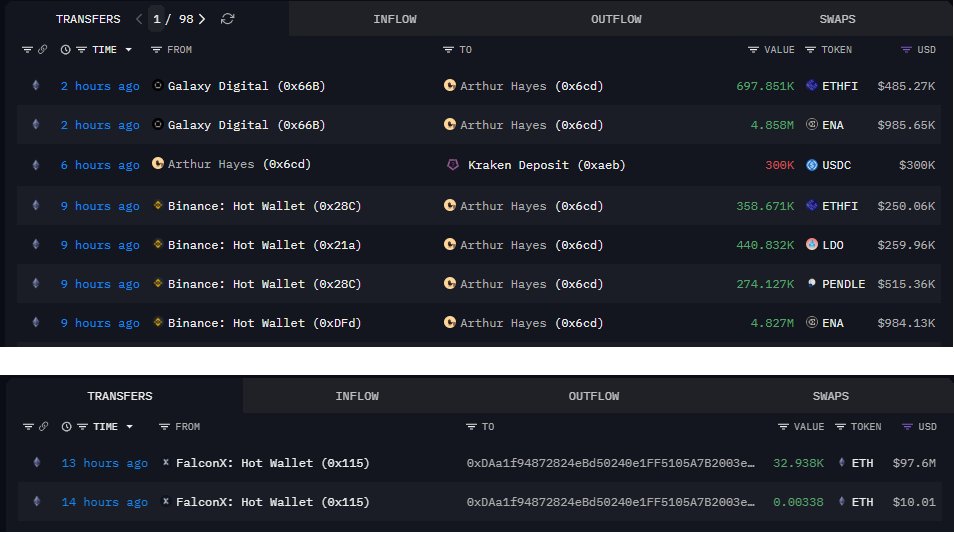954x550 pixels.
Task: Expand TIME sort dropdown in upper table
Action: 128,50
